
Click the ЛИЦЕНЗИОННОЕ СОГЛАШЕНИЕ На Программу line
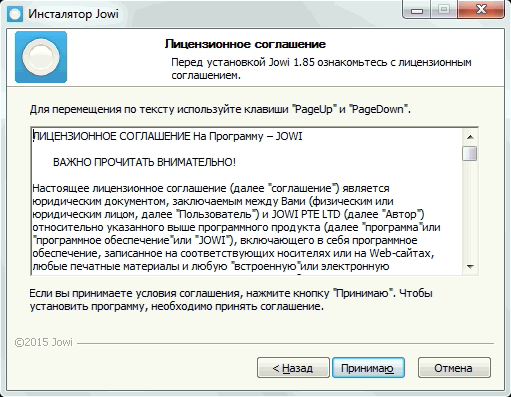click(x=168, y=136)
